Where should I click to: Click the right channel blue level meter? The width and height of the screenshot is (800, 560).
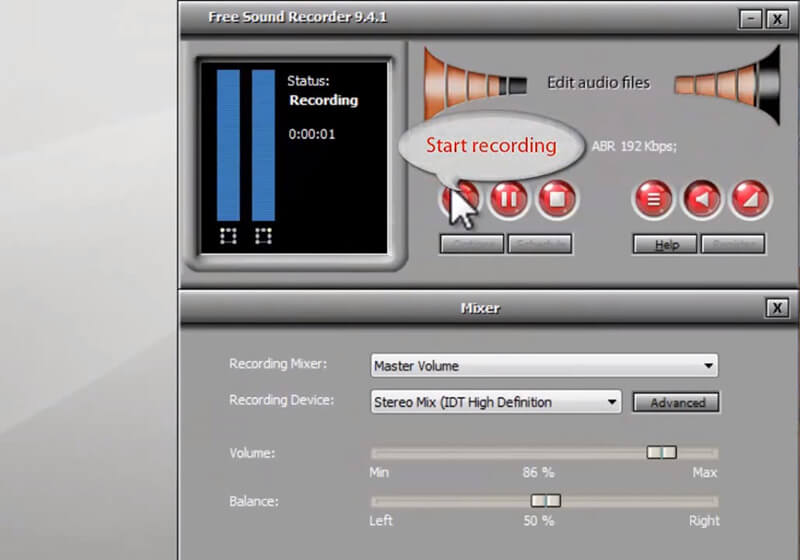point(263,145)
